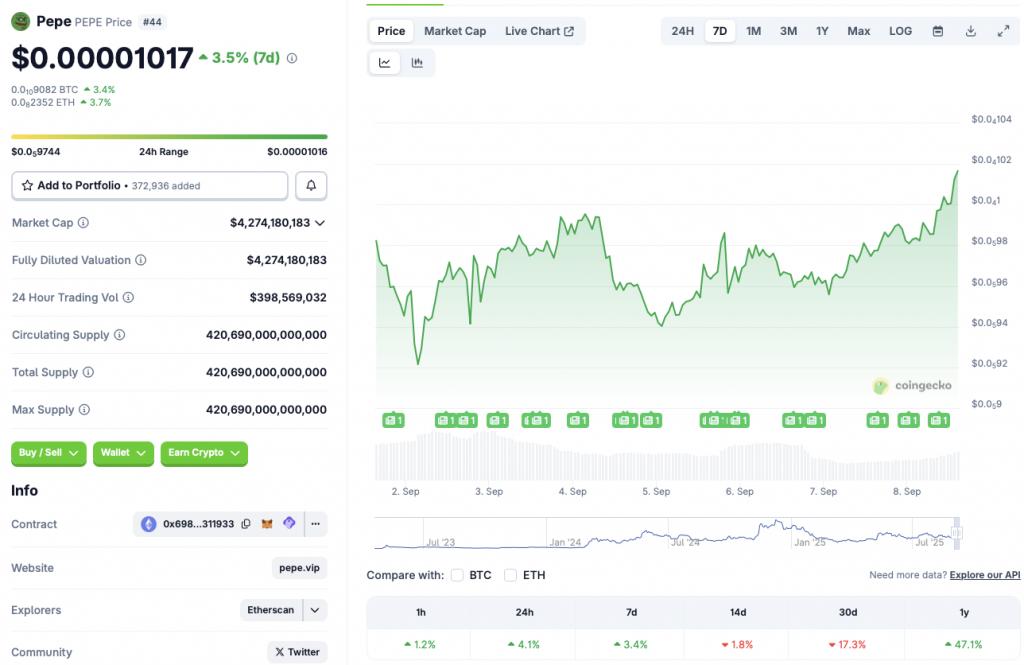Open the Explore our API link
The height and width of the screenshot is (665, 1024).
point(984,575)
